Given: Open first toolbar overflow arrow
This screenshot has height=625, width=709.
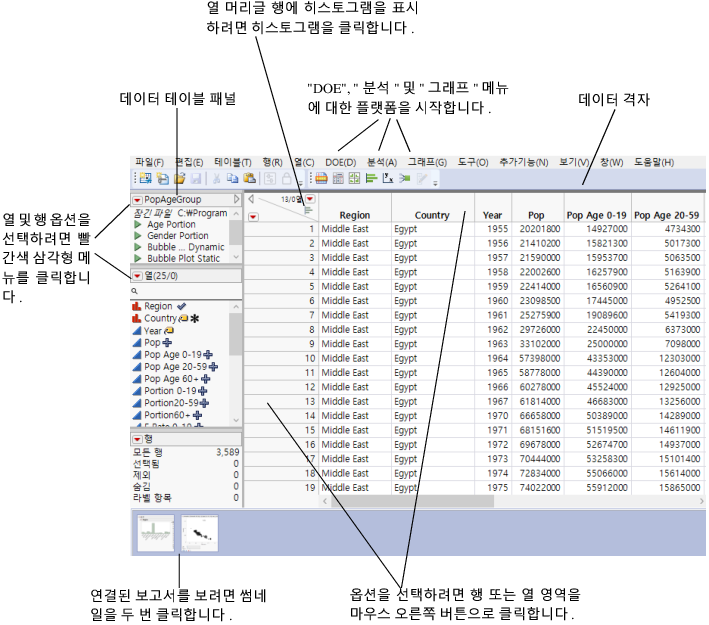Looking at the screenshot, I should tap(300, 183).
